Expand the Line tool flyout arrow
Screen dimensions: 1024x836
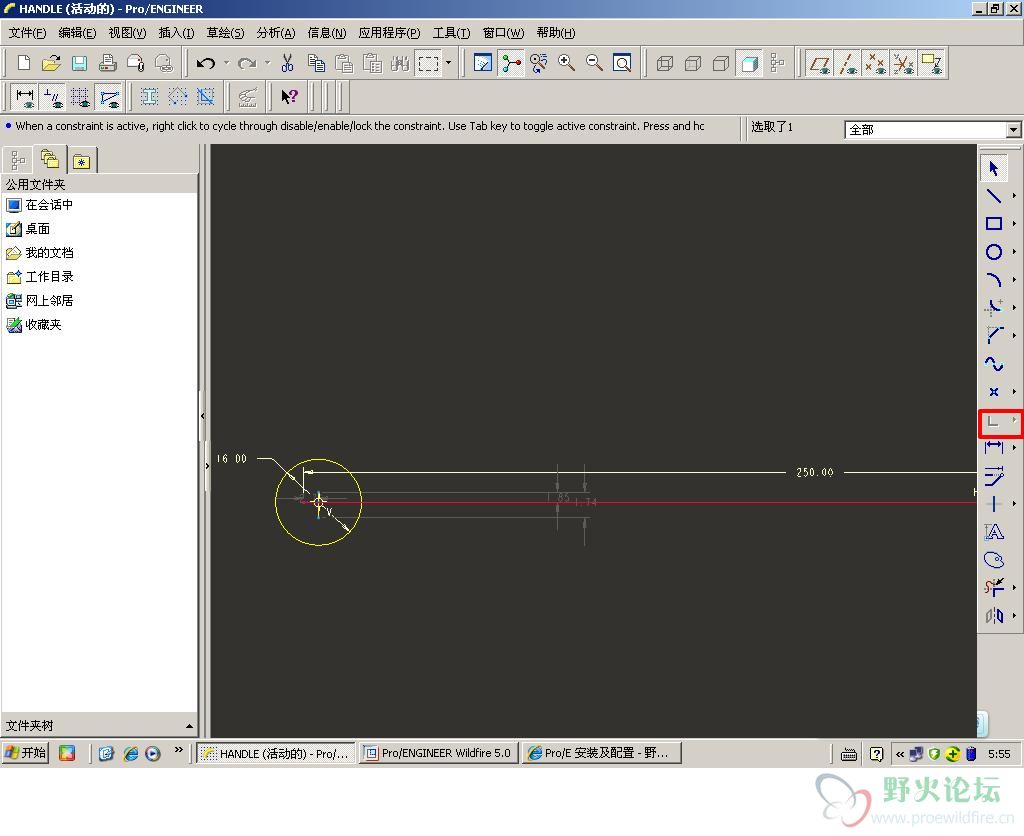pyautogui.click(x=1014, y=195)
